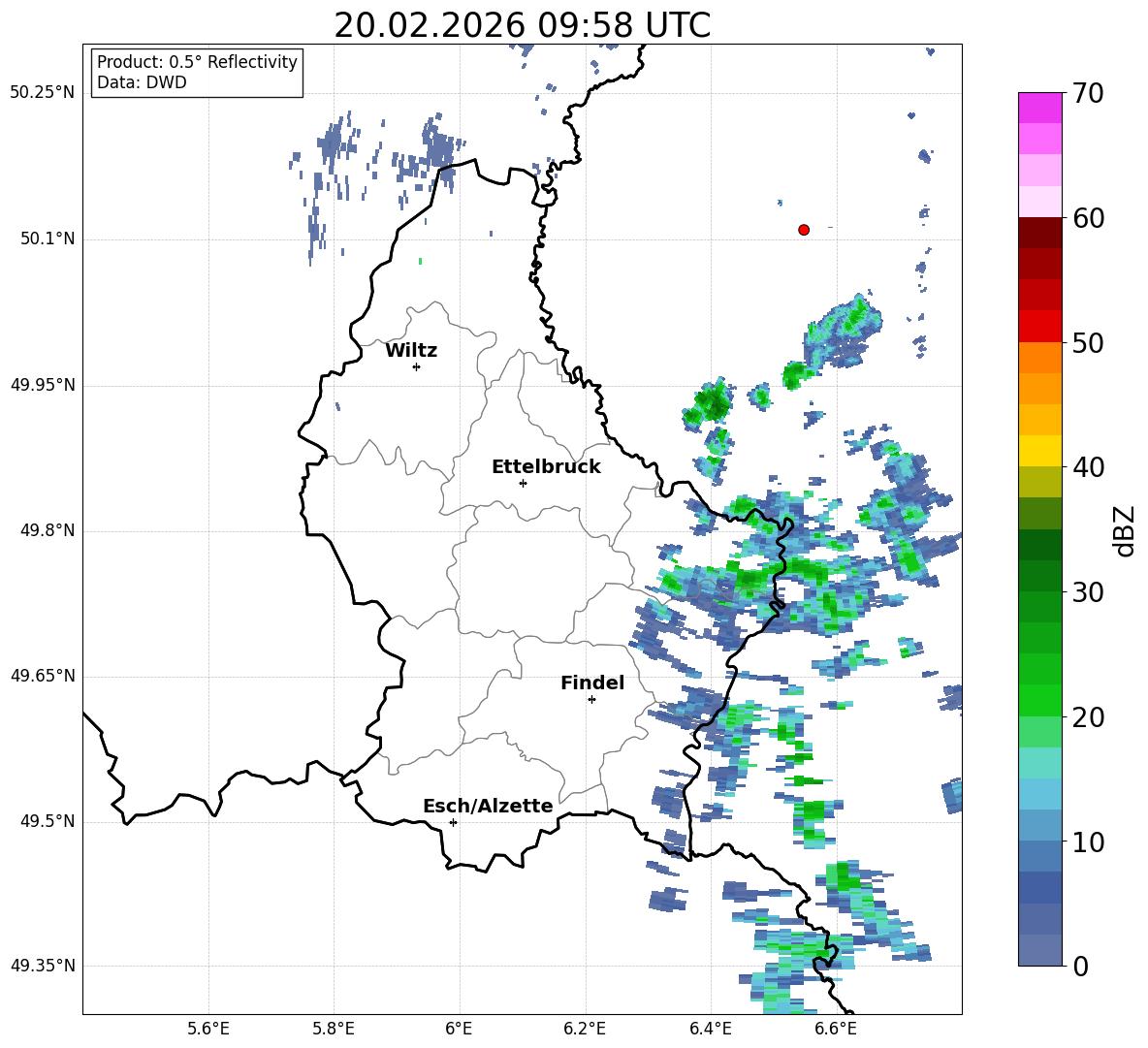This screenshot has height=1048, width=1148.
Task: Click the Wiltz city label
Action: point(411,351)
